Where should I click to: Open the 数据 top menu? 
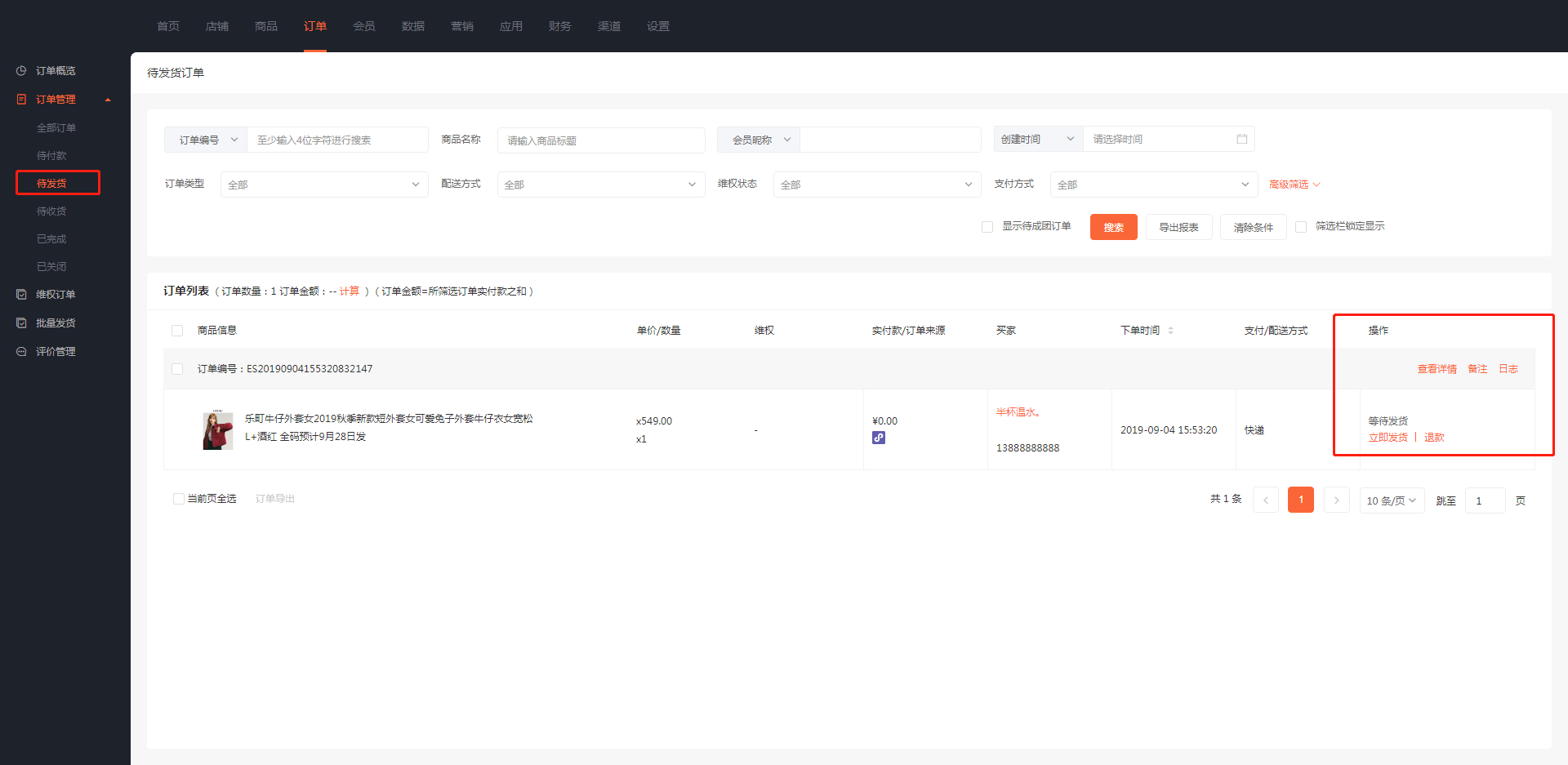pos(413,26)
